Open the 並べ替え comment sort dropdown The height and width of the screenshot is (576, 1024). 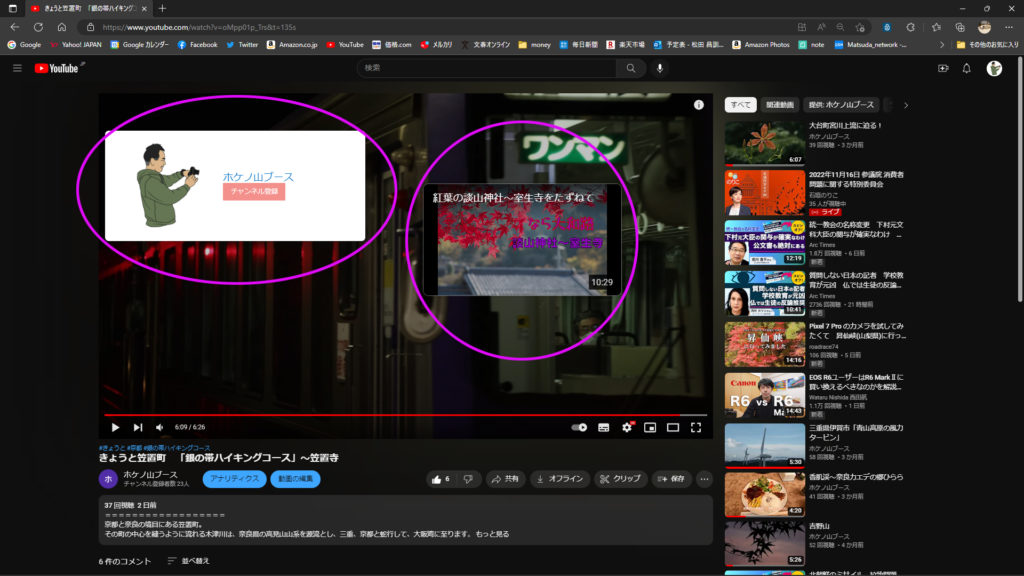[188, 561]
